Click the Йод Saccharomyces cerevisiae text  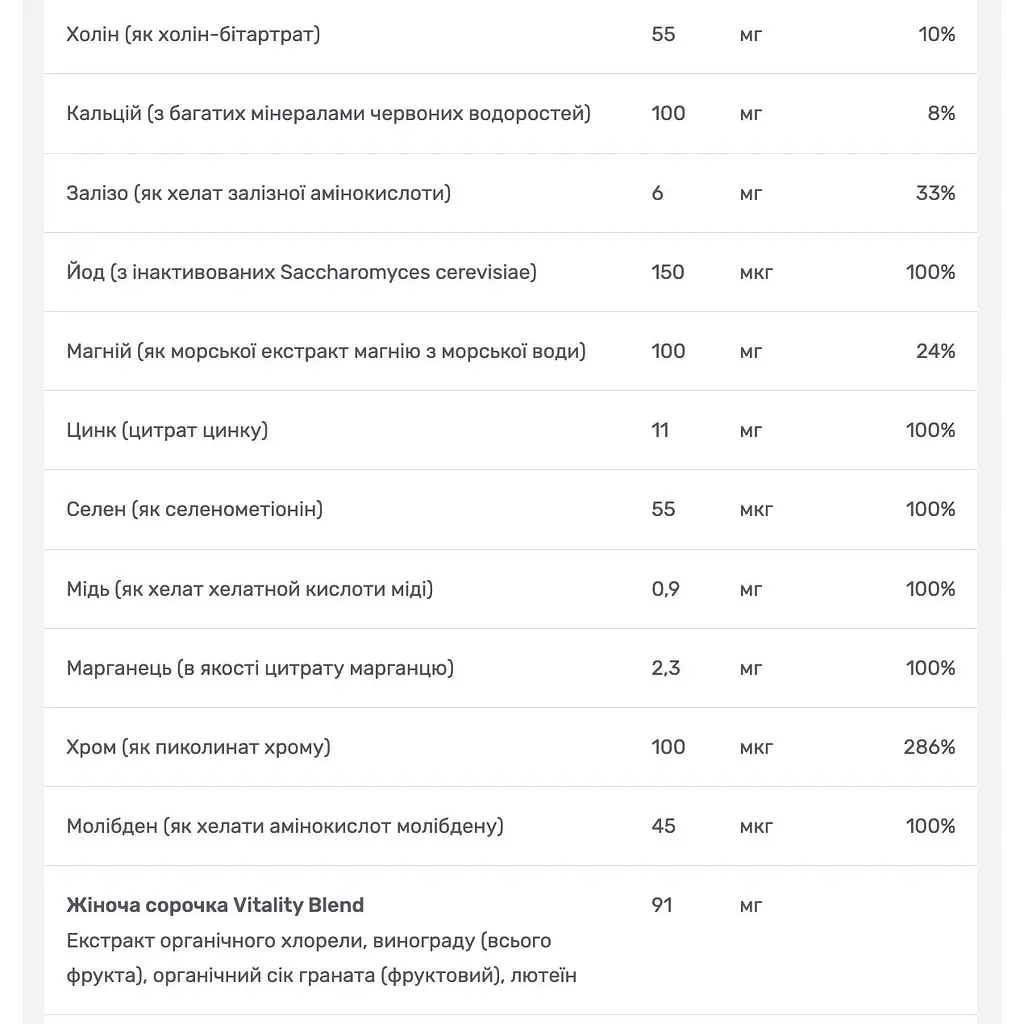[x=301, y=272]
